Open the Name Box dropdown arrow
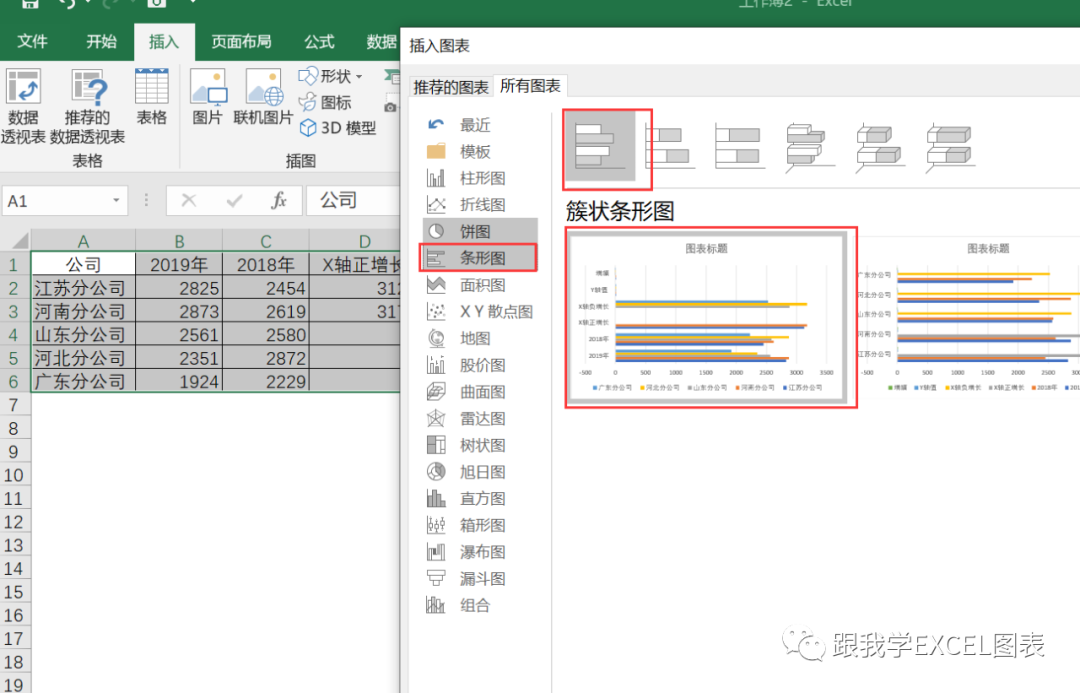 point(116,200)
